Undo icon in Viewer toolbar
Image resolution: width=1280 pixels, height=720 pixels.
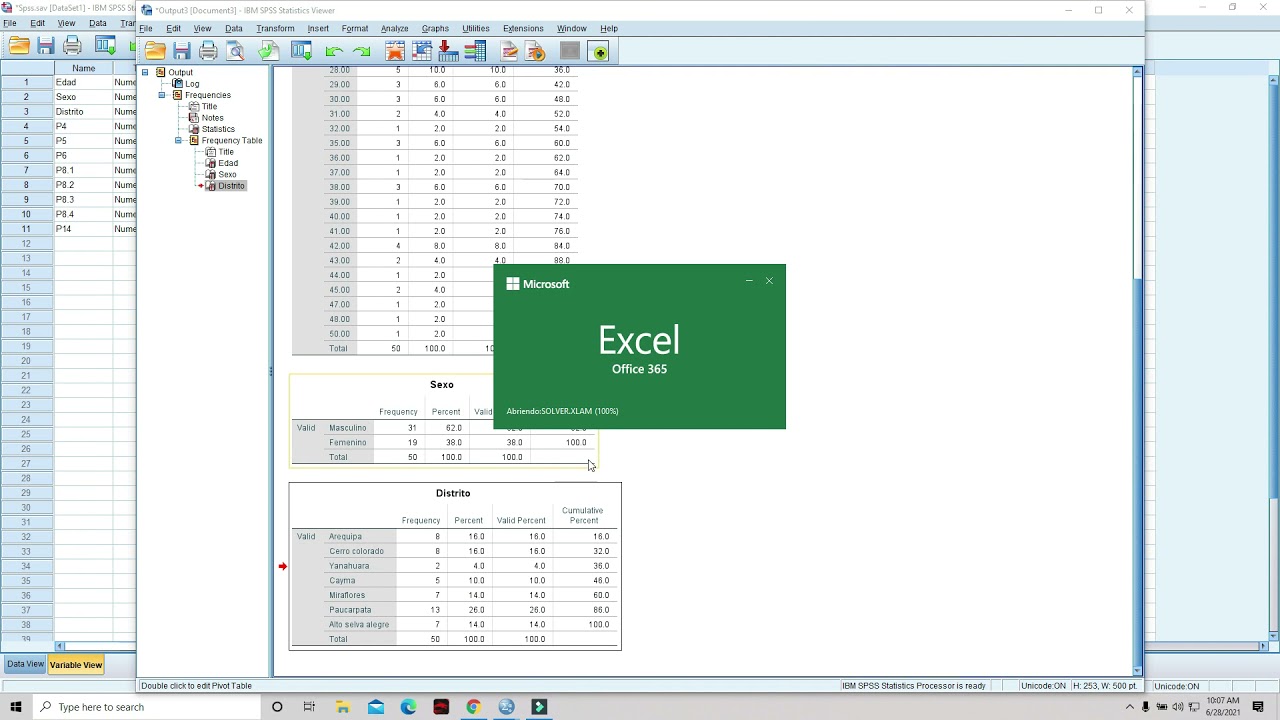[334, 51]
